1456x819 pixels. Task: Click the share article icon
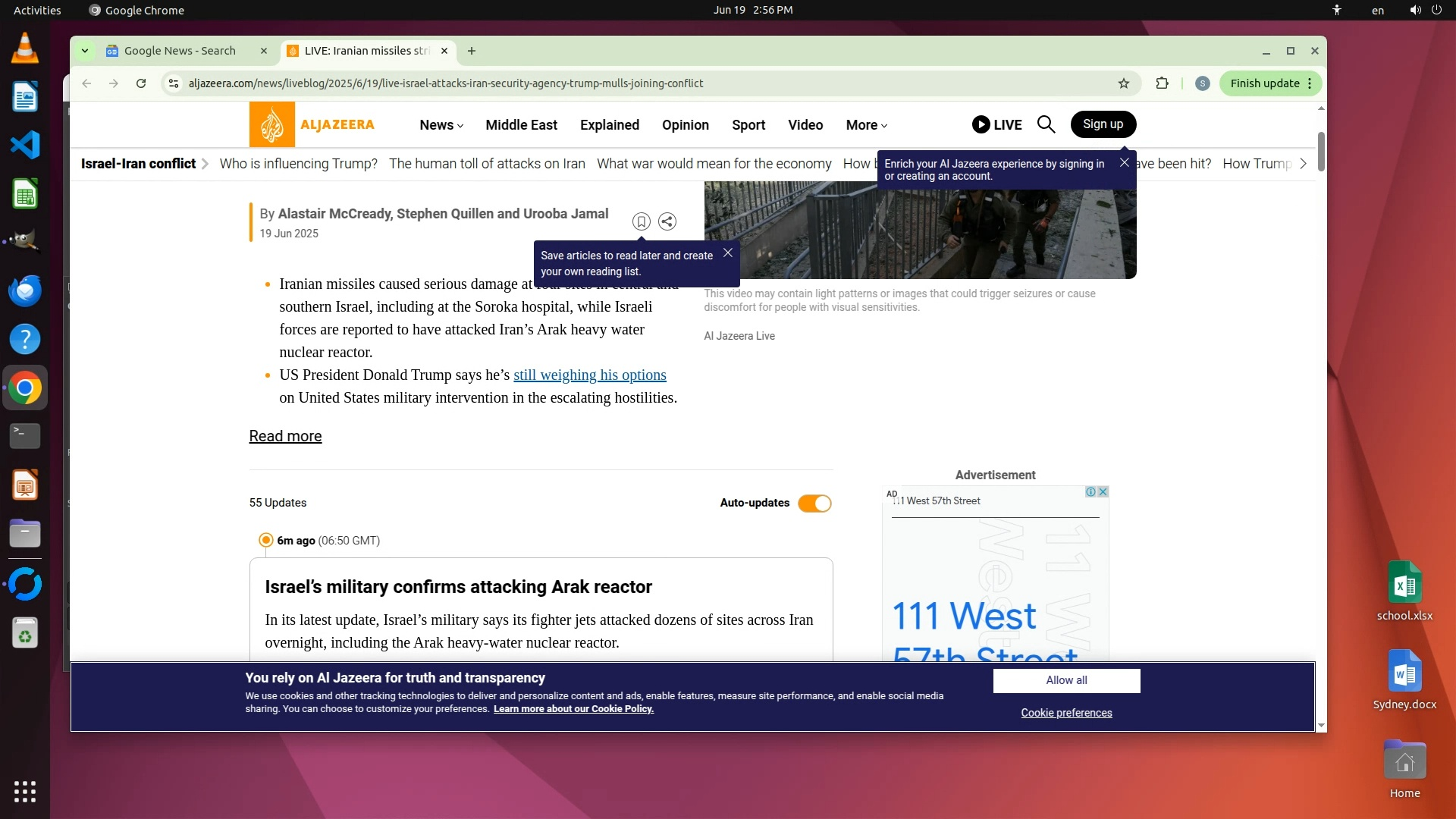tap(667, 221)
